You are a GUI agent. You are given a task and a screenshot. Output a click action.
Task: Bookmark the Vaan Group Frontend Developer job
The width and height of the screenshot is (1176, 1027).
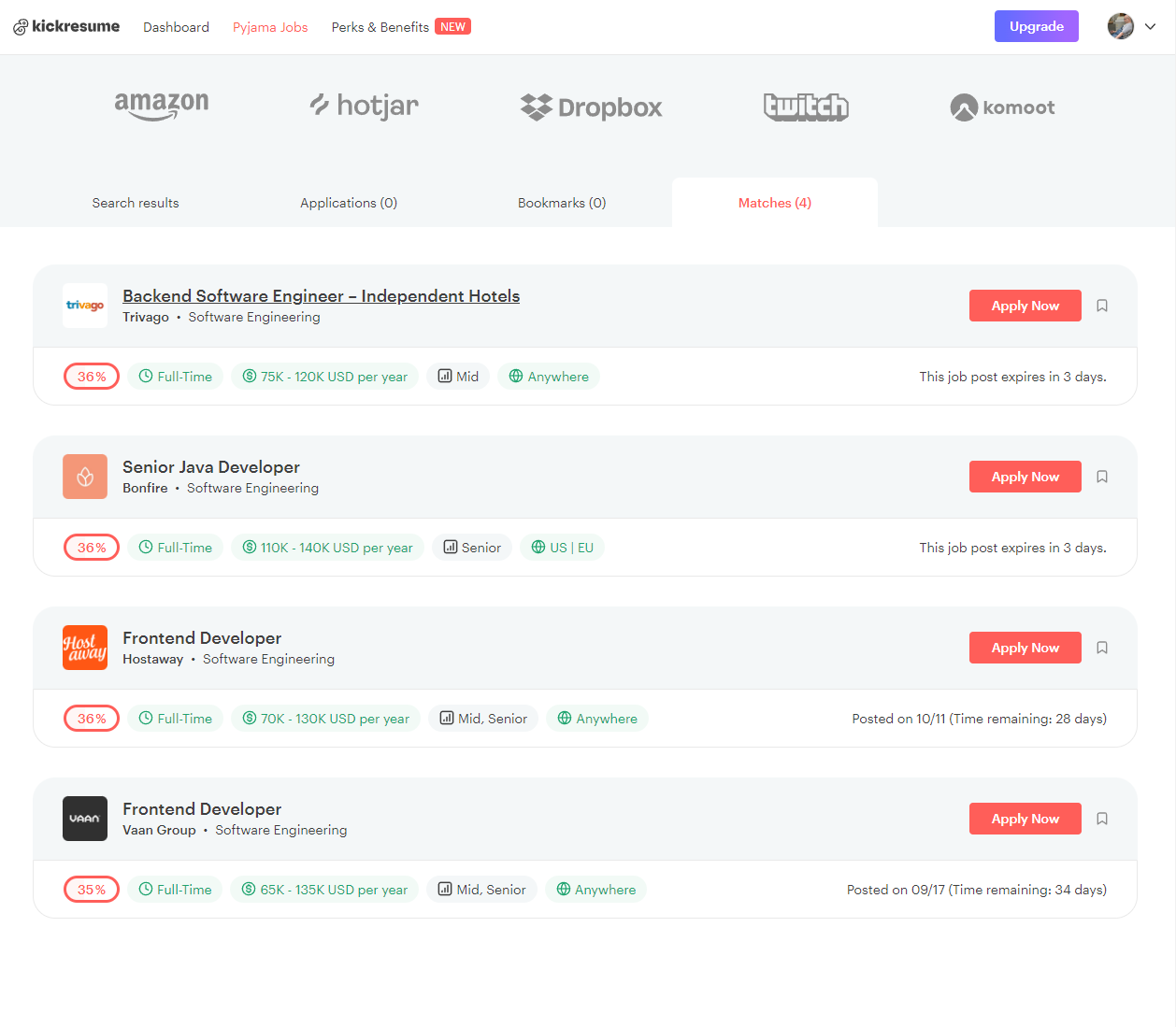(x=1102, y=819)
